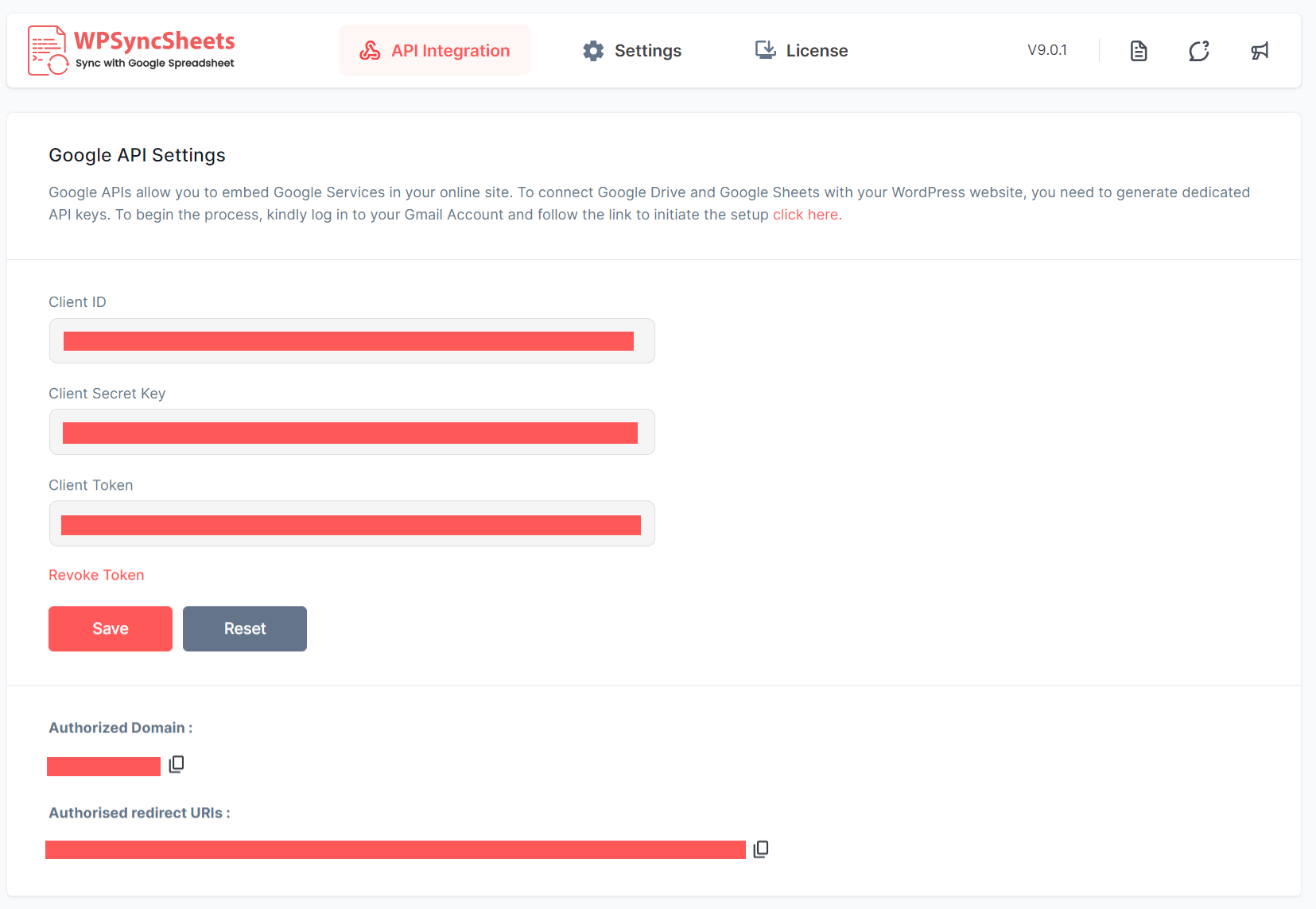This screenshot has width=1316, height=909.
Task: Reset the API settings form
Action: pyautogui.click(x=245, y=629)
